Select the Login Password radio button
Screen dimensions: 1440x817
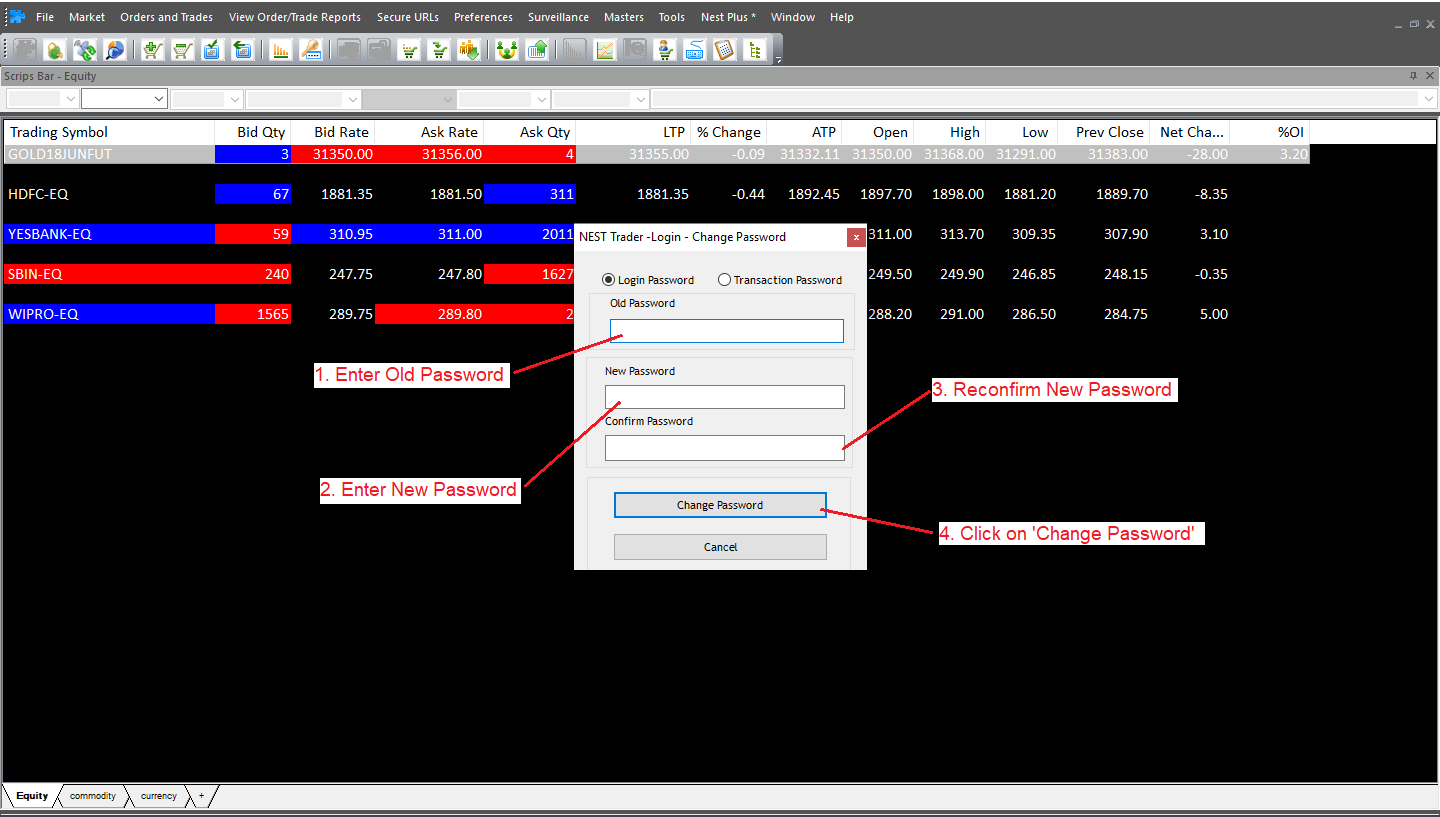609,280
